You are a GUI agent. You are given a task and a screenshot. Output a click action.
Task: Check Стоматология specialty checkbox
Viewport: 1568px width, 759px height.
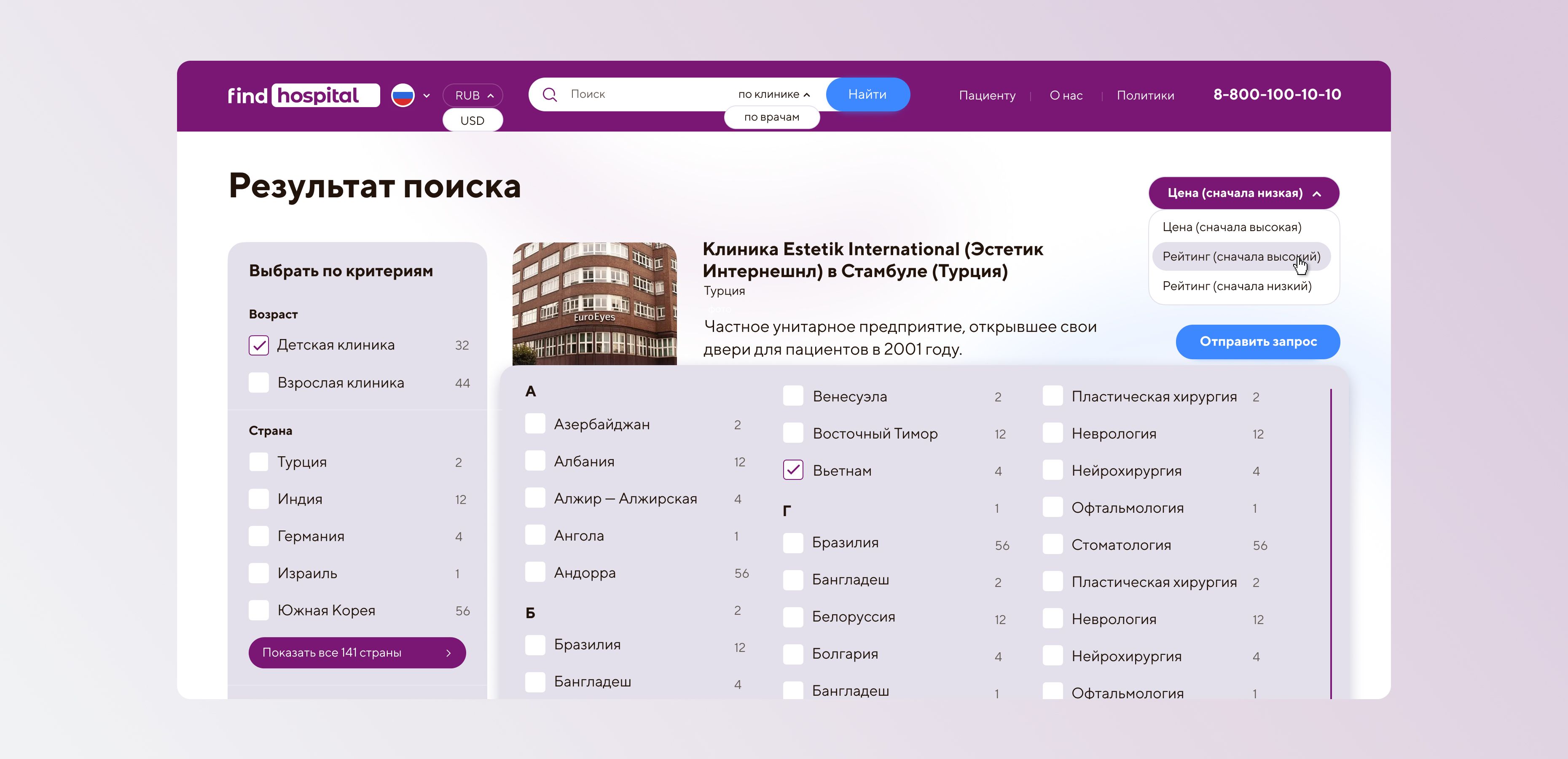[1052, 544]
